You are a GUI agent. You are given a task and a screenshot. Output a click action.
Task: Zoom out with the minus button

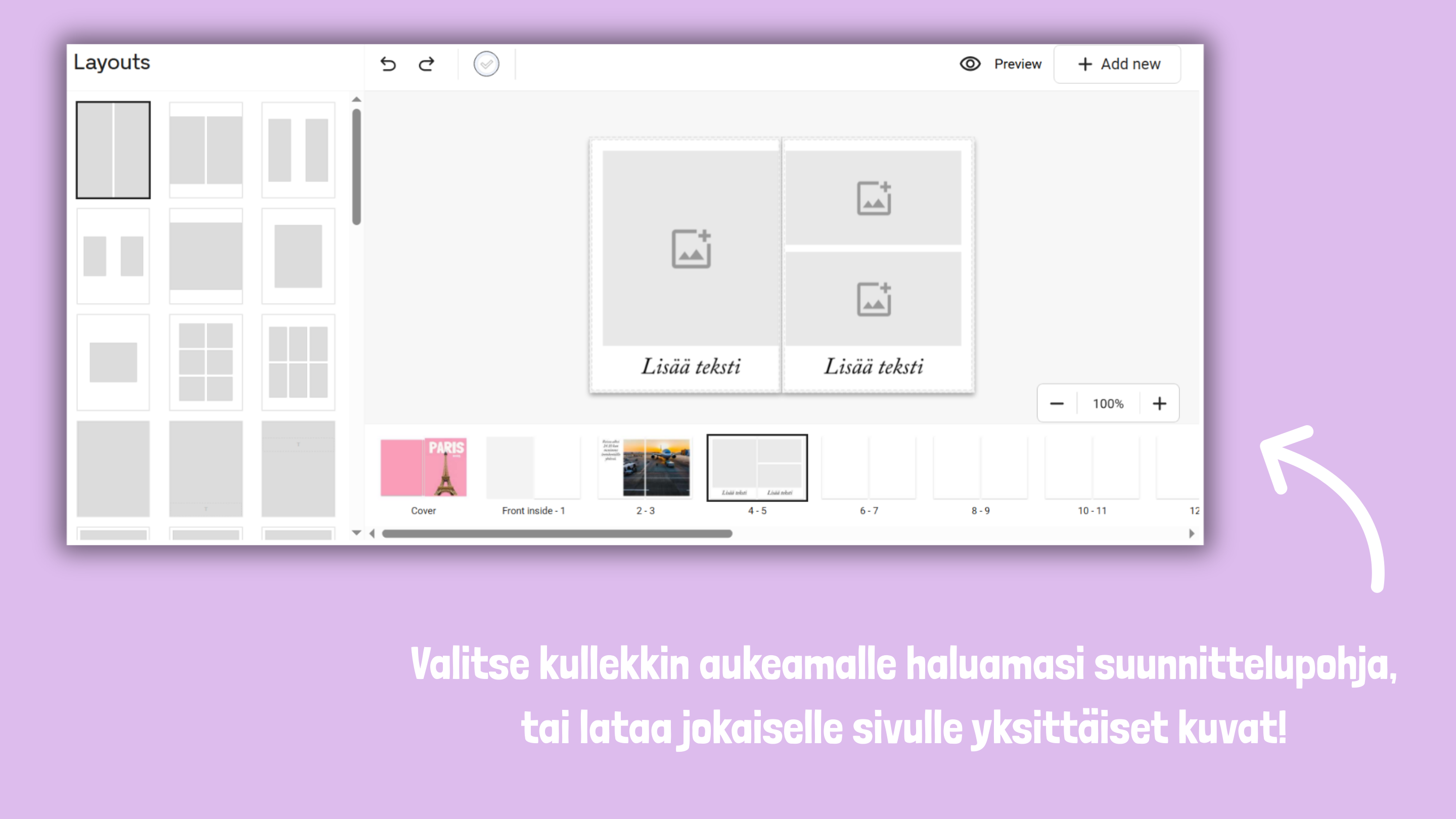(1057, 403)
